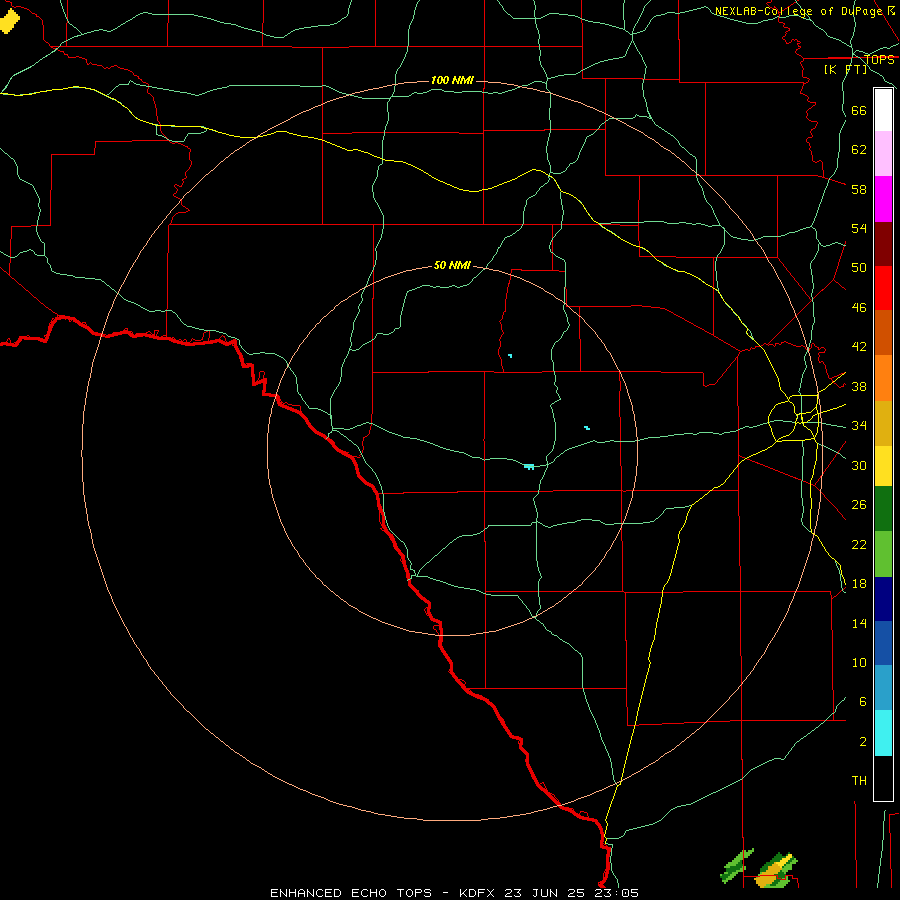Image resolution: width=900 pixels, height=900 pixels.
Task: Click the light blue 6 K FT swatch
Action: (x=883, y=688)
